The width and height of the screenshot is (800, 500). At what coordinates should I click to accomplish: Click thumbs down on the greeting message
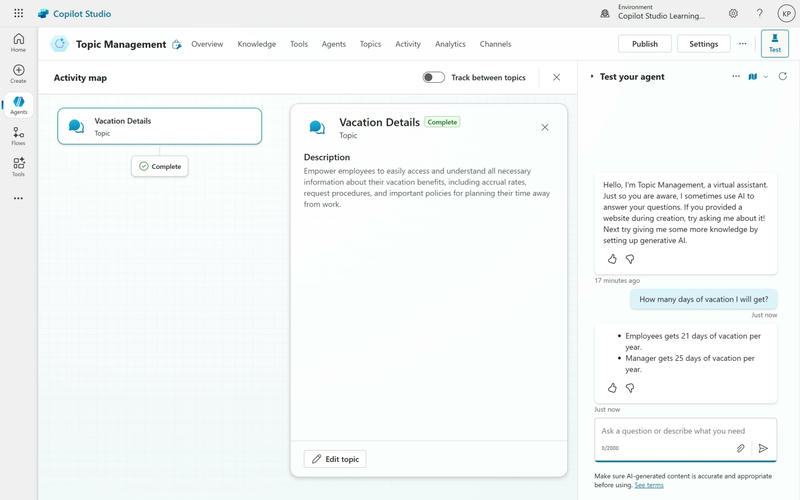coord(630,259)
